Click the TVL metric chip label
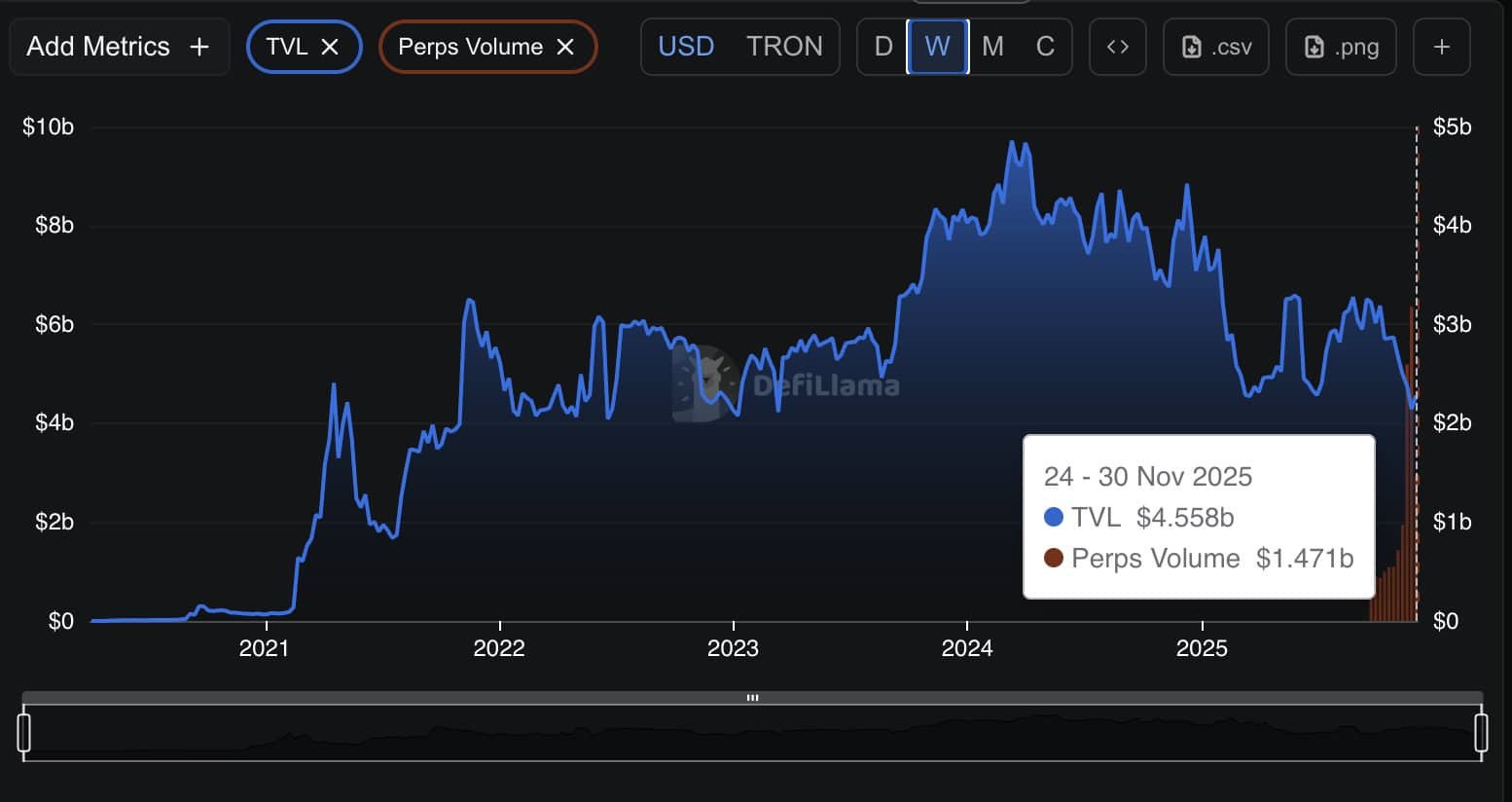1512x802 pixels. [x=286, y=47]
